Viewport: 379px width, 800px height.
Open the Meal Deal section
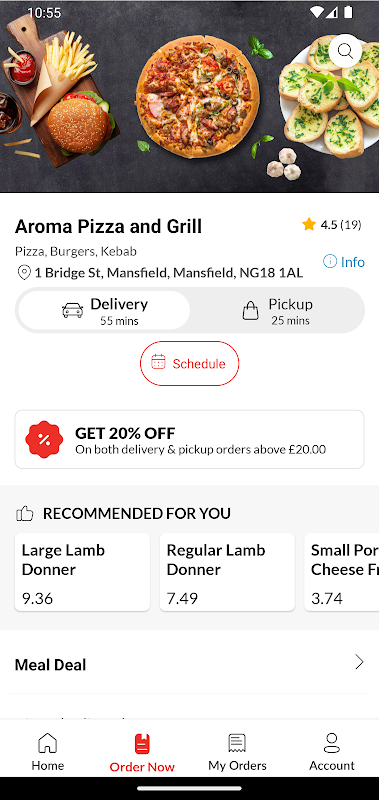(189, 664)
